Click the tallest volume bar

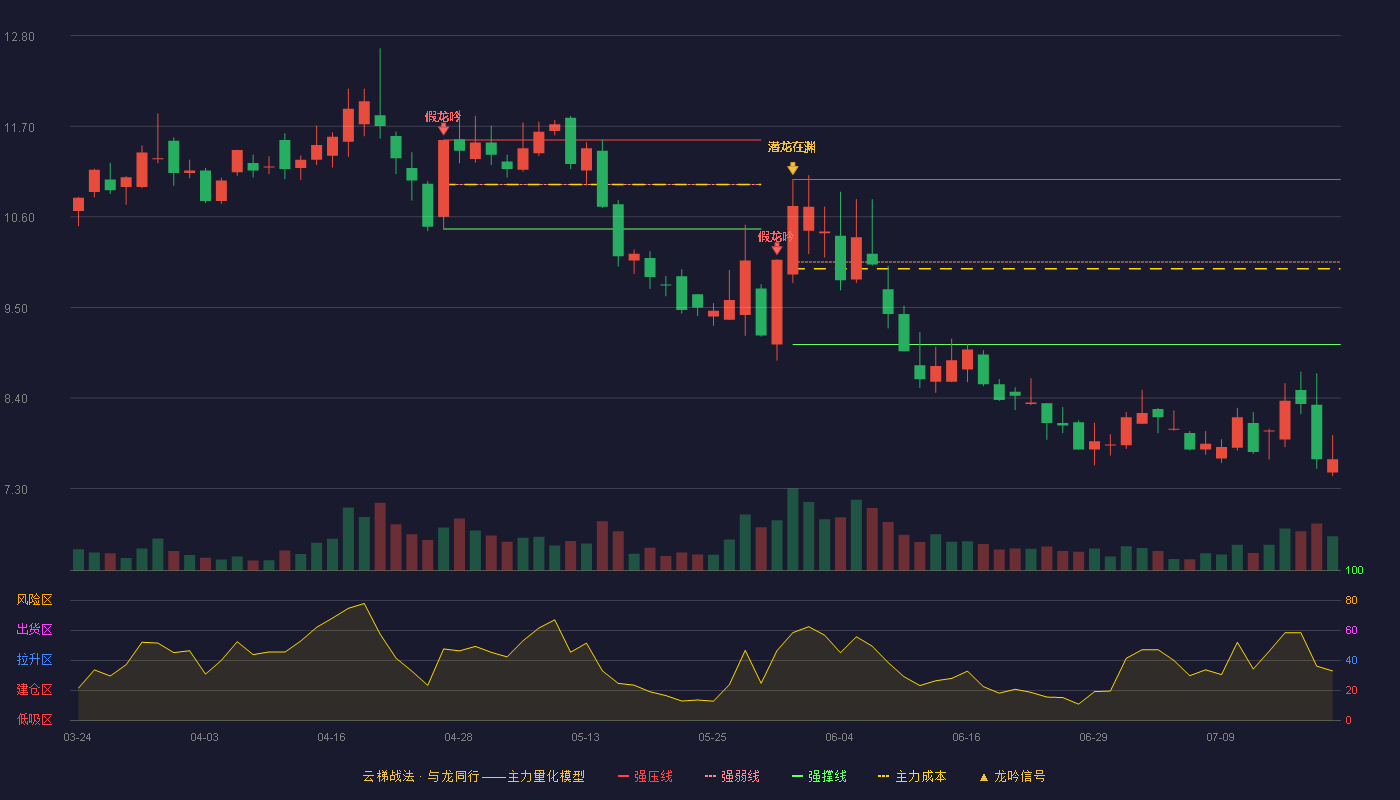[792, 529]
